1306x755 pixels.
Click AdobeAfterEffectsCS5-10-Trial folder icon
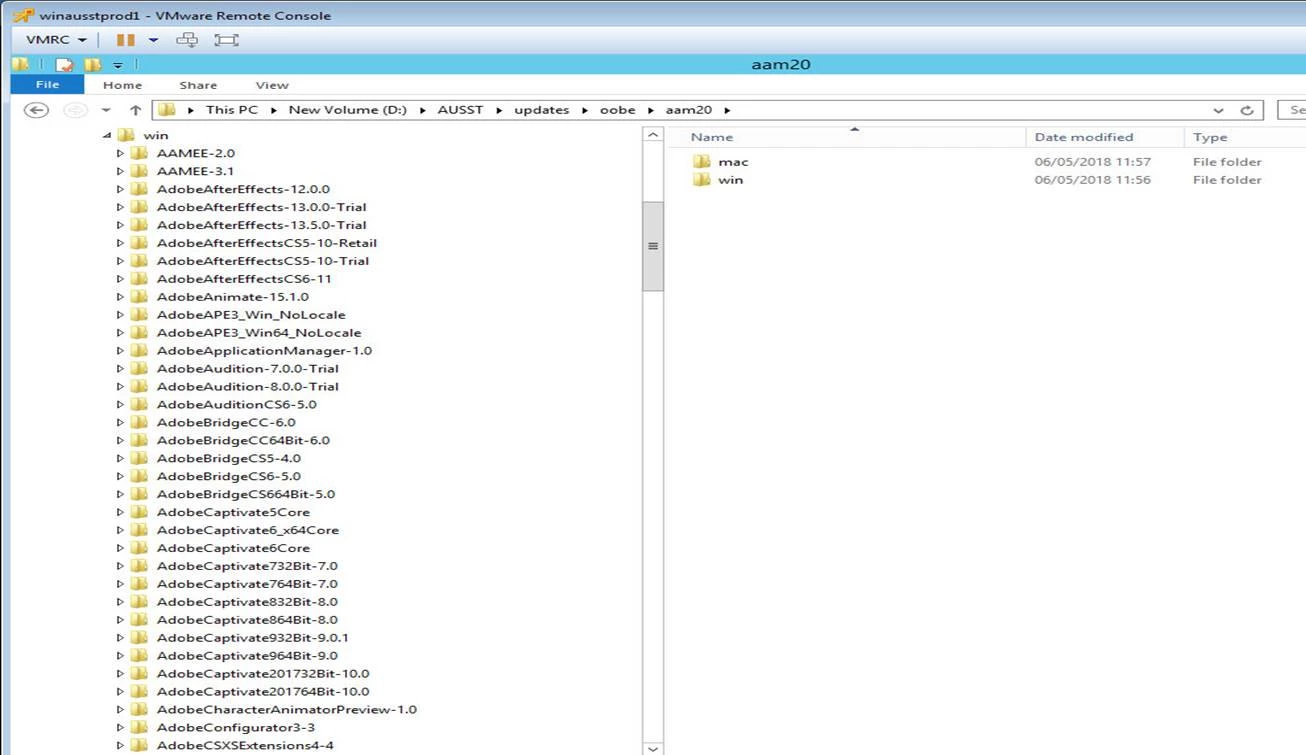[x=140, y=261]
